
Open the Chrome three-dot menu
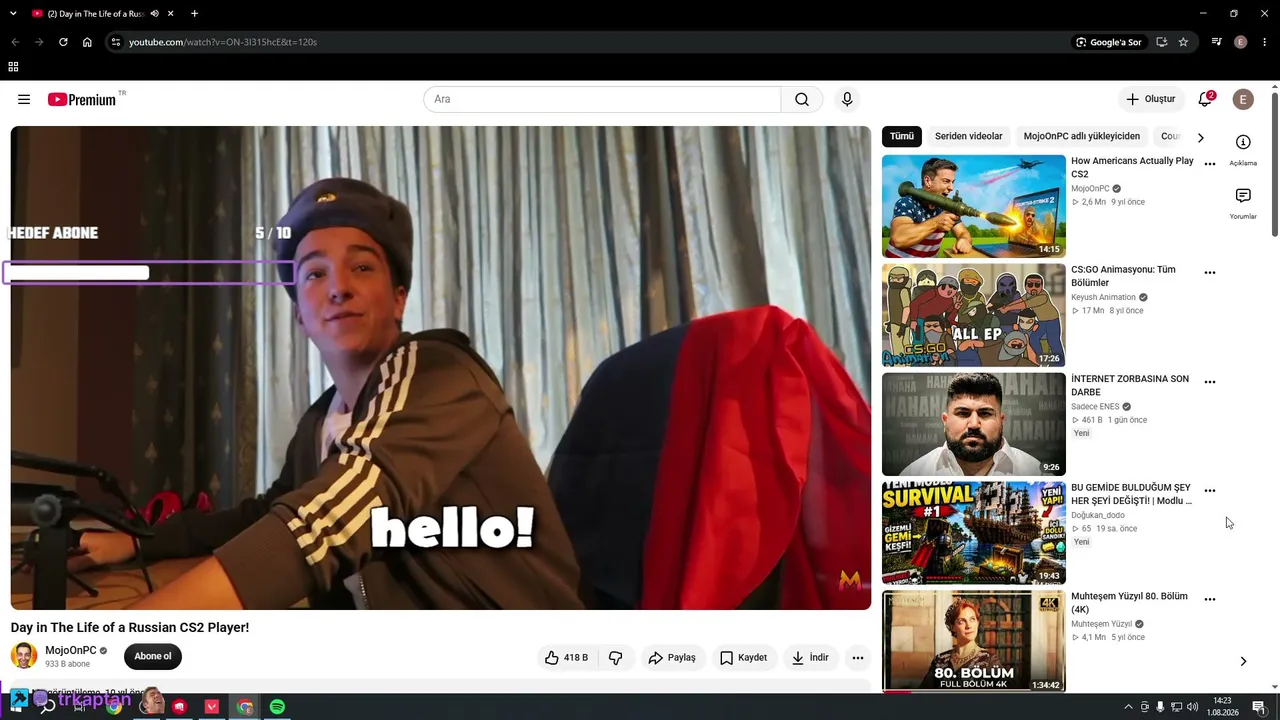1265,42
